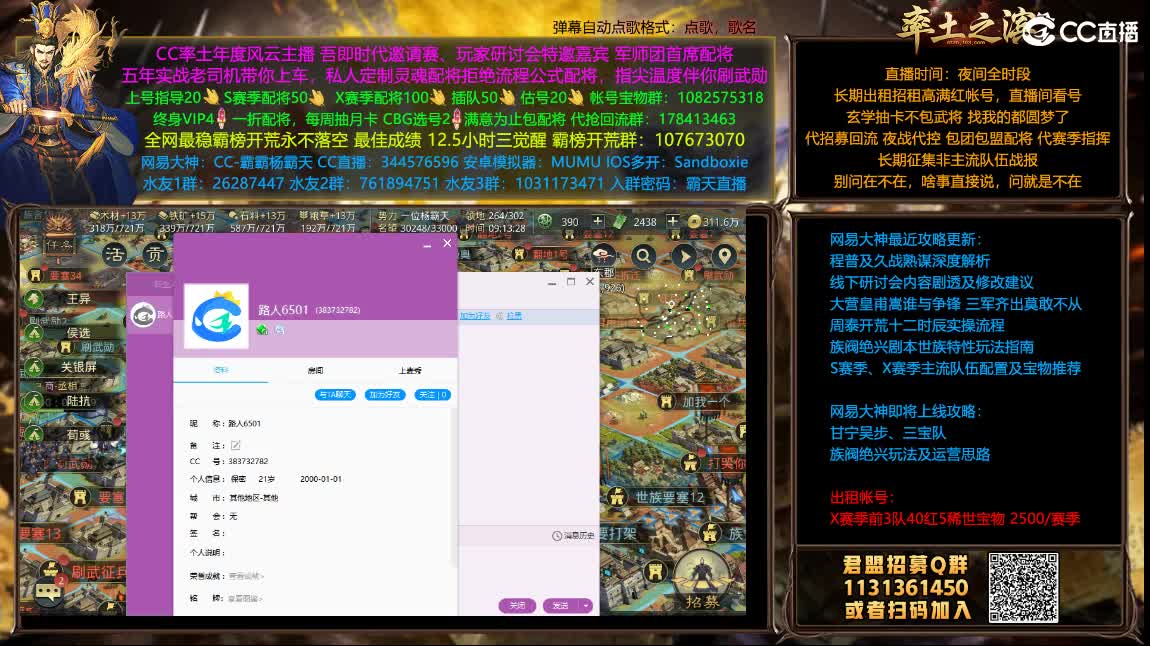Close the purple profile window
This screenshot has height=646, width=1150.
(x=447, y=243)
